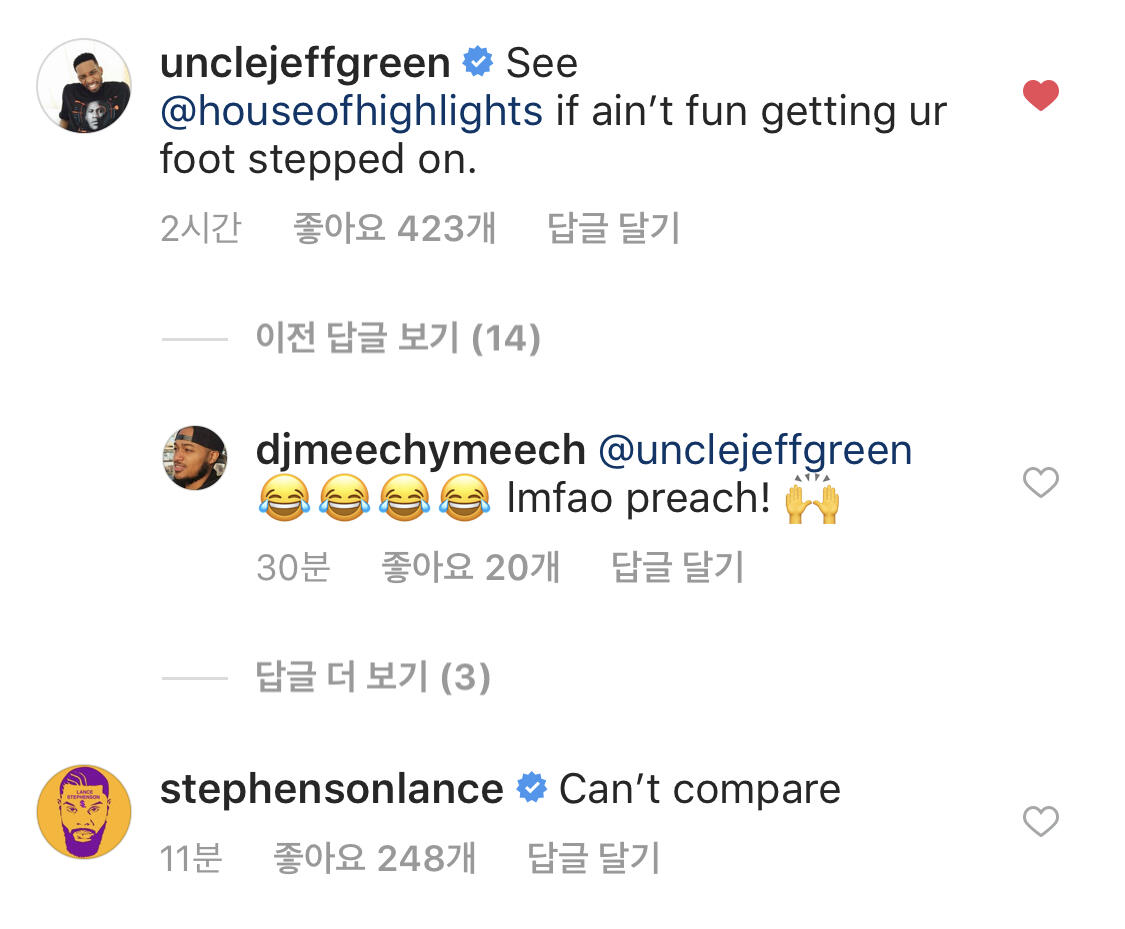Screen dimensions: 1125x929
Task: Reply to stephensonlance's comment
Action: click(592, 858)
